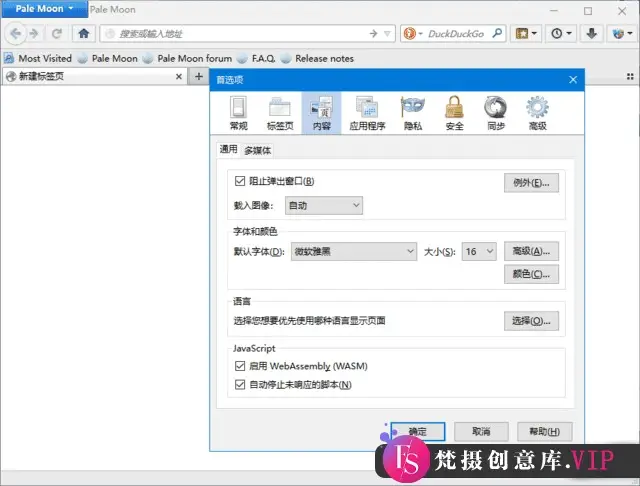Toggle 启用 WebAssembly (WASM) checkbox
This screenshot has height=486, width=640.
(x=240, y=366)
